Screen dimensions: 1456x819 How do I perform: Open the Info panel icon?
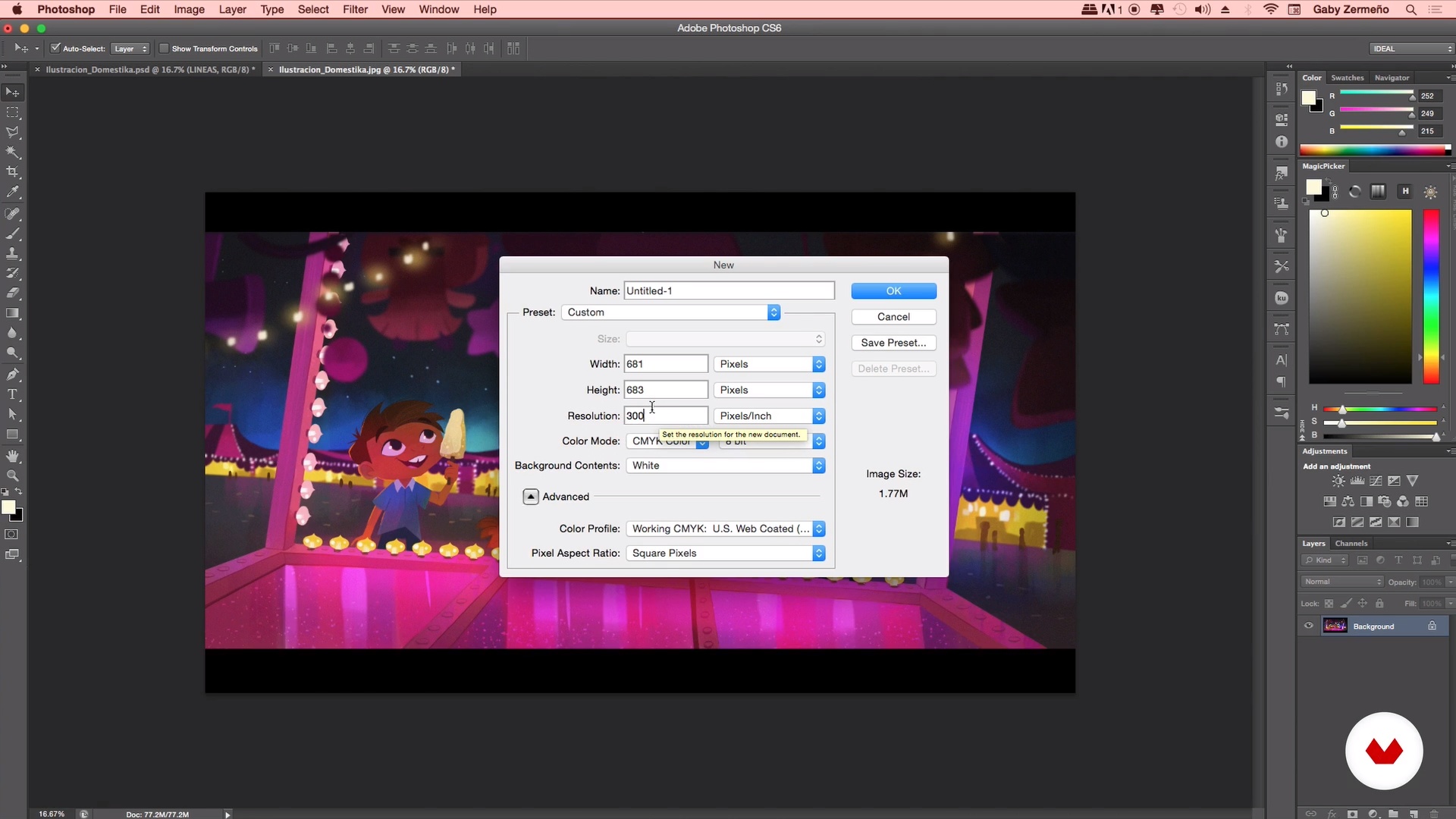(x=1281, y=142)
